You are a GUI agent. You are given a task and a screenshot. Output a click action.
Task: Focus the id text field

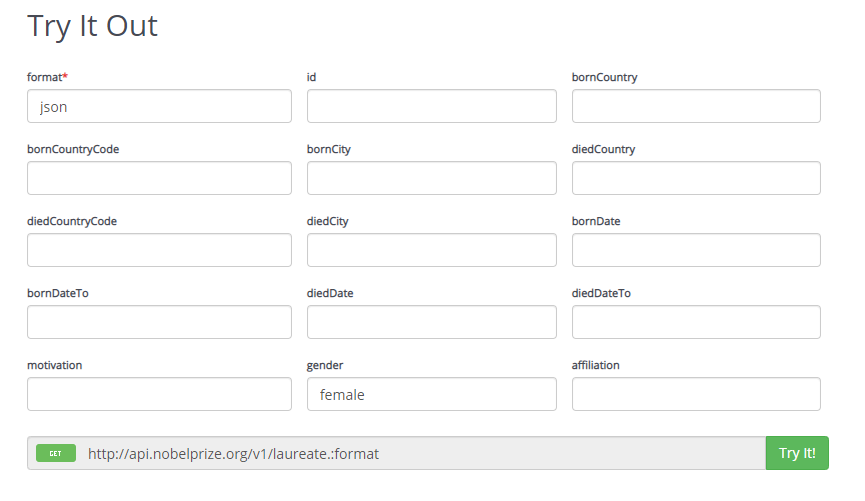click(x=431, y=106)
